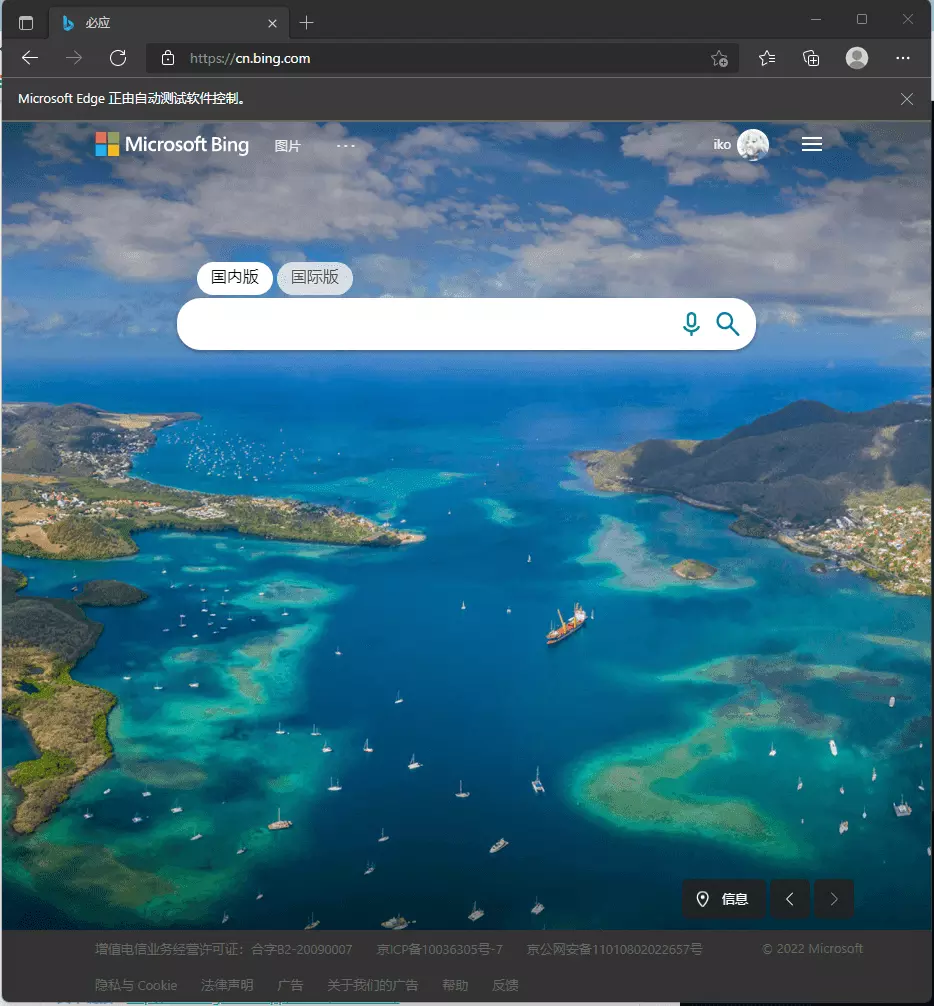934x1006 pixels.
Task: Dismiss the automated test software notification bar
Action: click(x=907, y=99)
